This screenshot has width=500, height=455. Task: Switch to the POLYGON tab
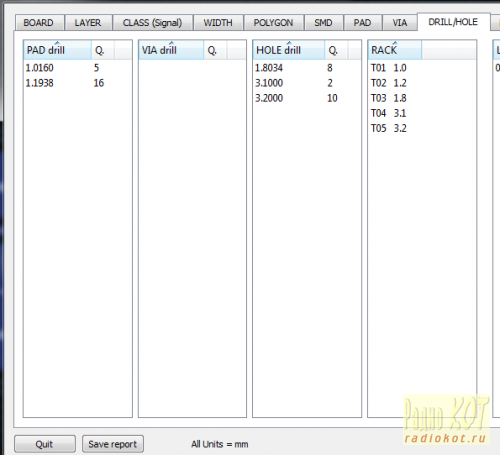coord(274,23)
